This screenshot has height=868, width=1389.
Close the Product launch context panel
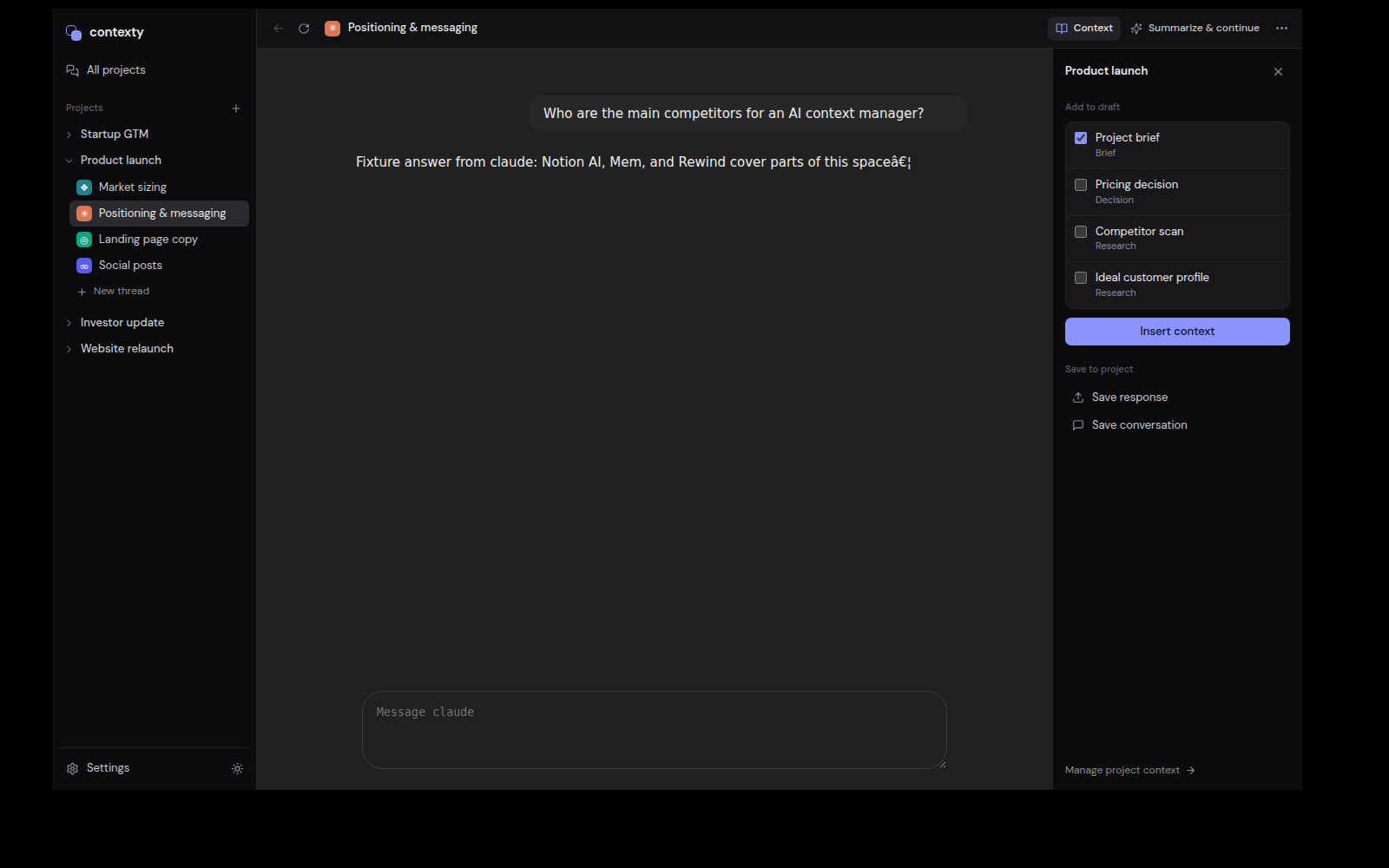click(1278, 72)
